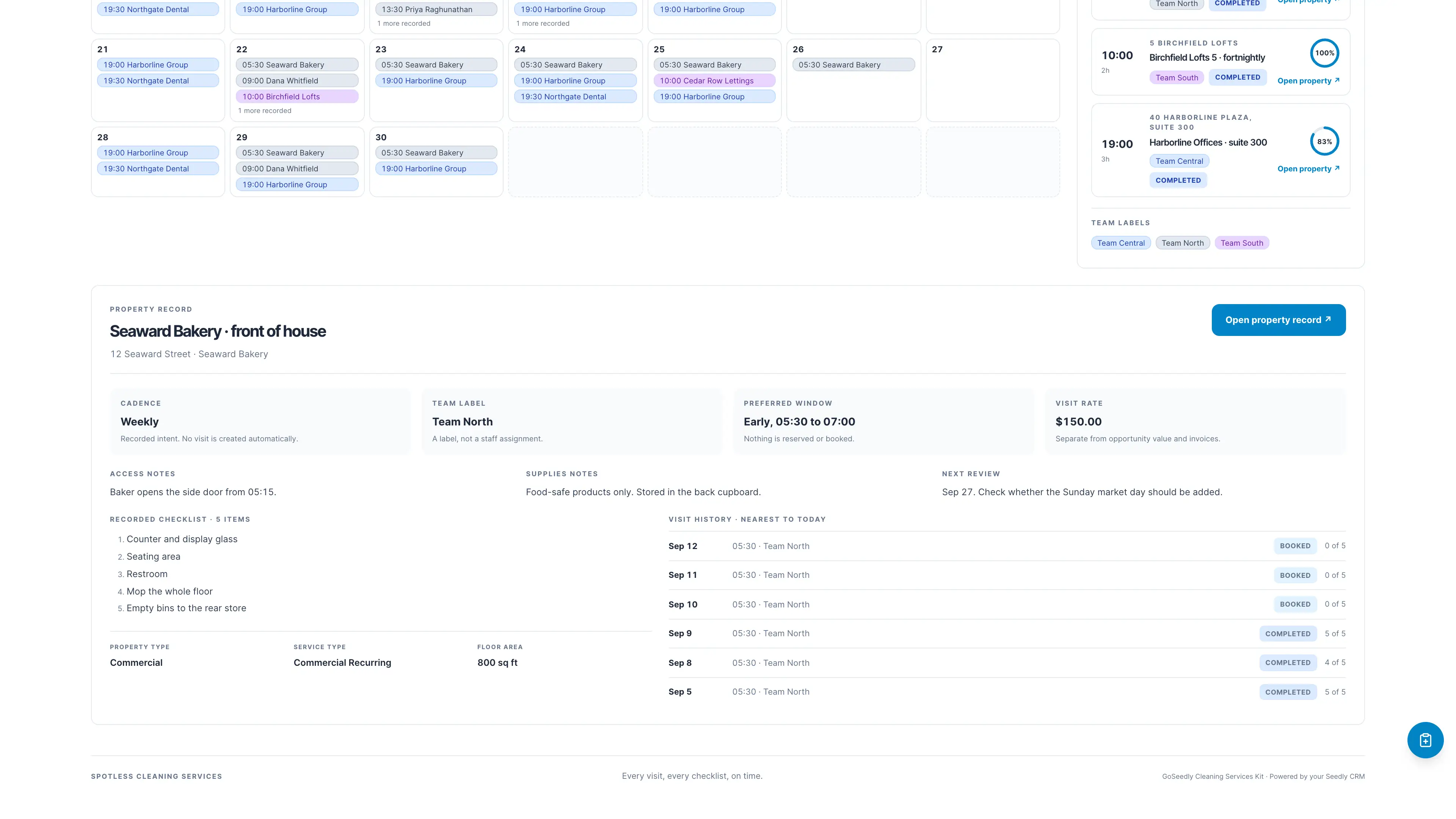
Task: Open 10:00 Cedar Row Lettings visit on the 25th
Action: click(x=714, y=81)
